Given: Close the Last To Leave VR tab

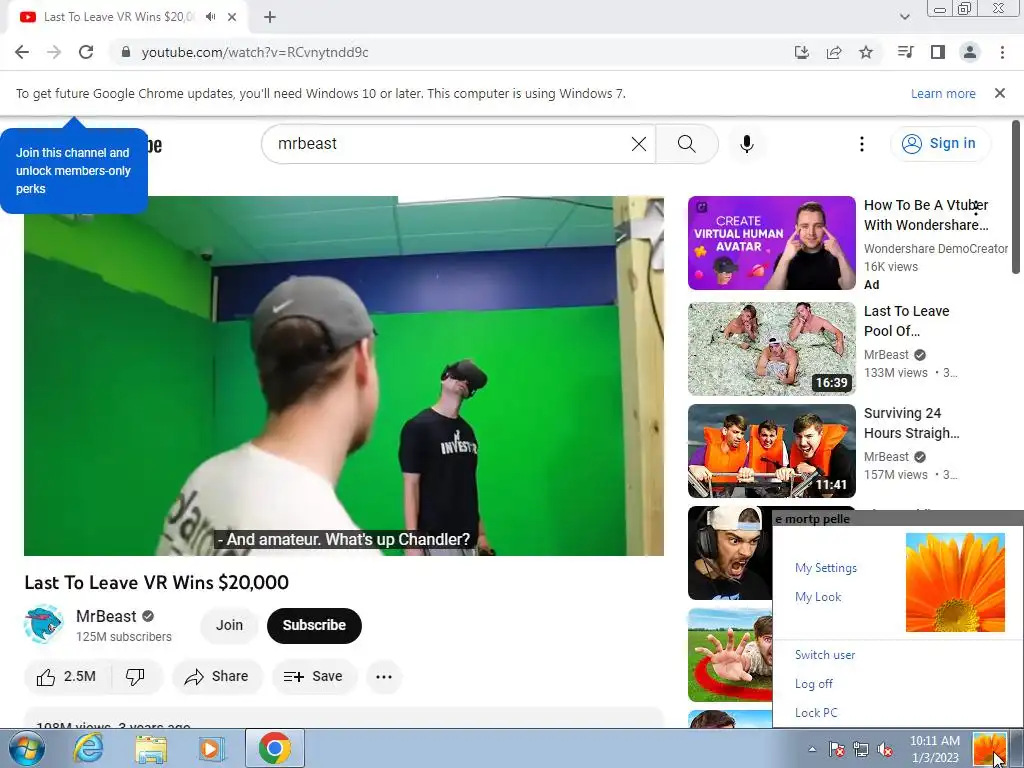Looking at the screenshot, I should coord(232,17).
